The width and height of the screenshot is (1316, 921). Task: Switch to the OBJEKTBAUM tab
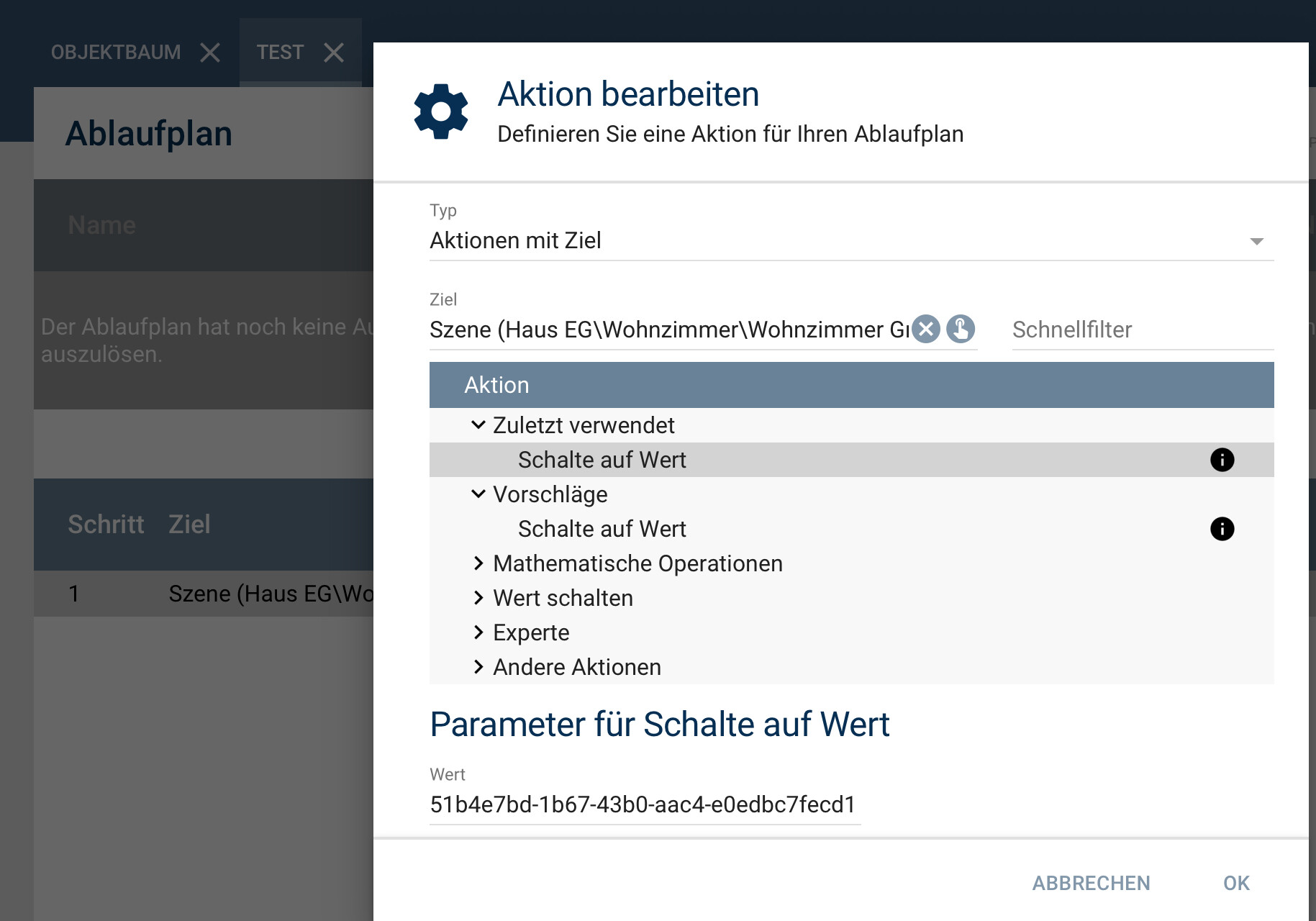[116, 53]
